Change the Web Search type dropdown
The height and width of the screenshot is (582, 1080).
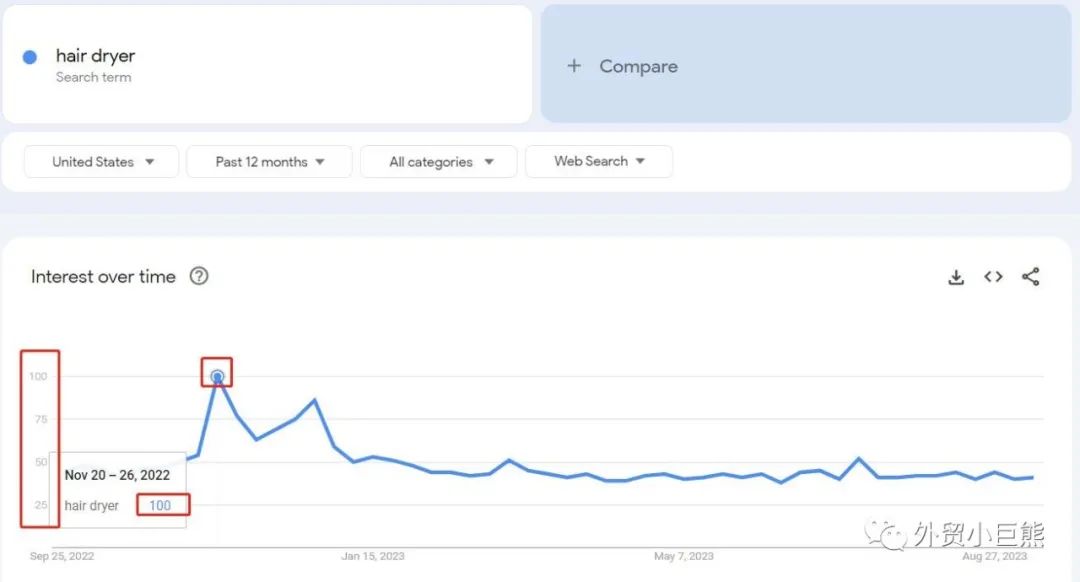coord(599,161)
